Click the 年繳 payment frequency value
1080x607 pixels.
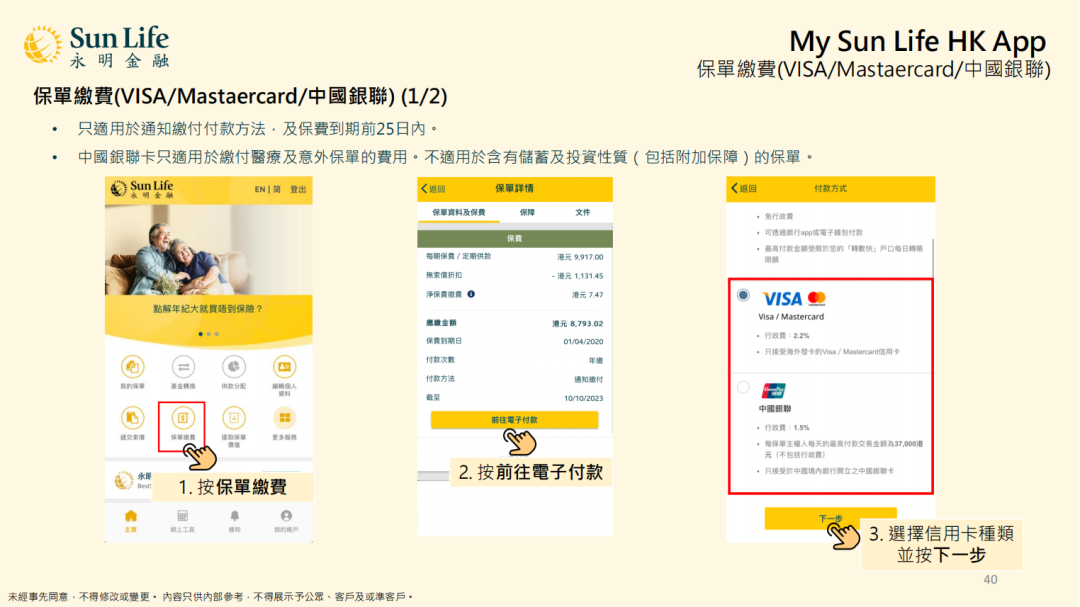click(x=596, y=360)
